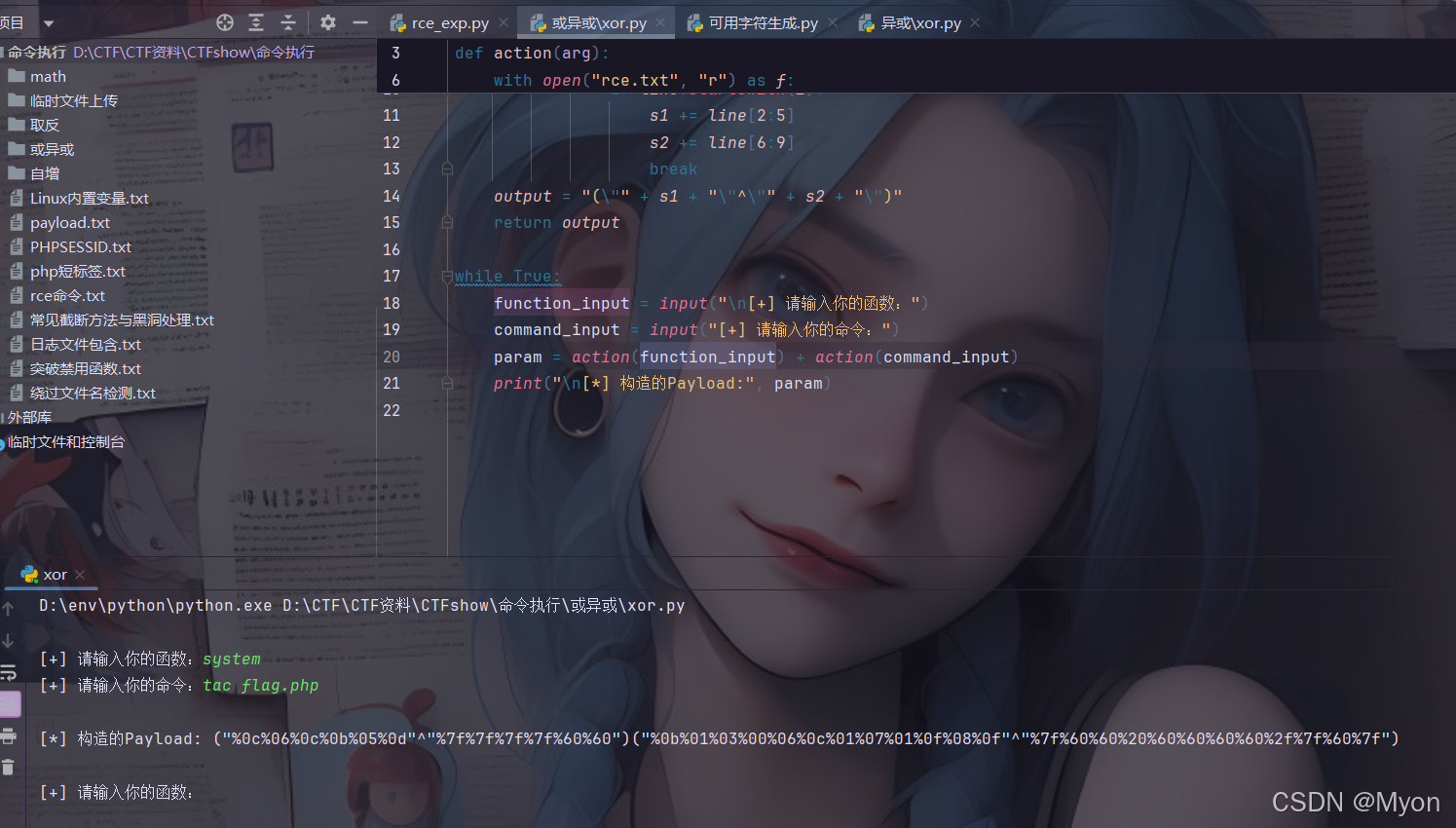The height and width of the screenshot is (828, 1456).
Task: Collapse fold marker at line 15
Action: click(x=447, y=222)
